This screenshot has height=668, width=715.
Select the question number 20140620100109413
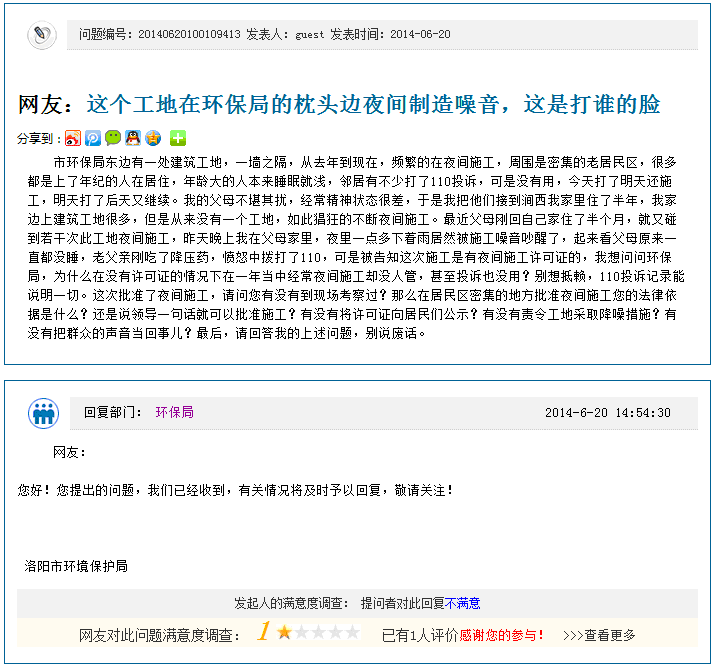189,34
